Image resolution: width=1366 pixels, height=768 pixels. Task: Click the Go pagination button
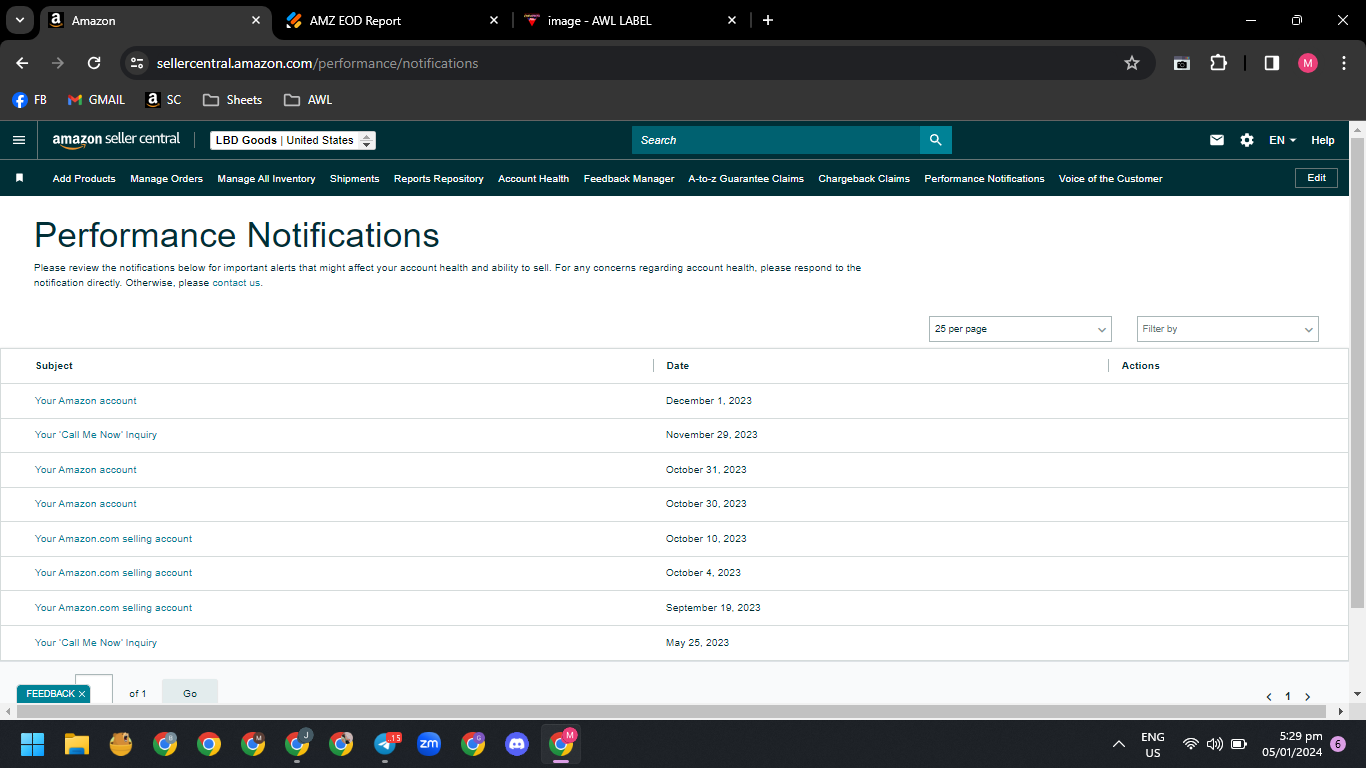pyautogui.click(x=190, y=692)
